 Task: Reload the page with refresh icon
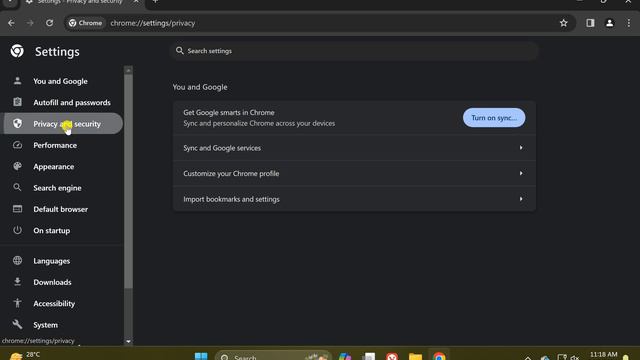49,23
